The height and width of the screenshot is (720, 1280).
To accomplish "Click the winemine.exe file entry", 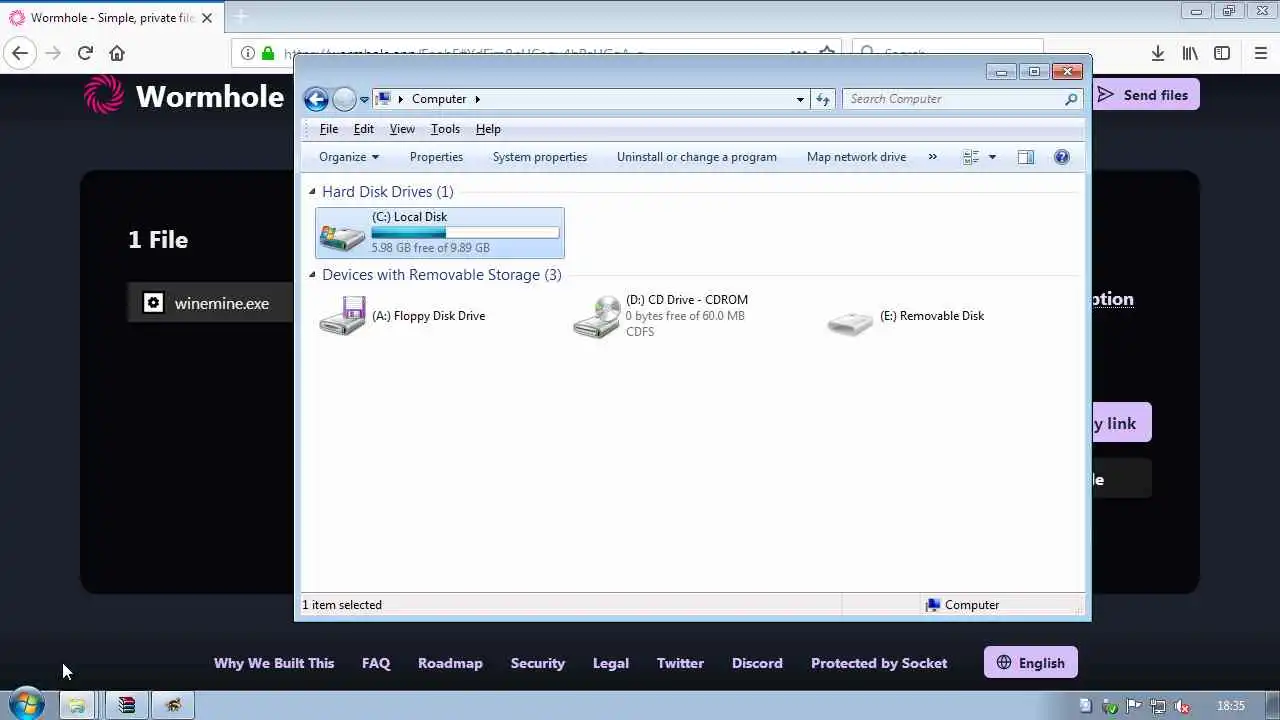I will coord(210,303).
